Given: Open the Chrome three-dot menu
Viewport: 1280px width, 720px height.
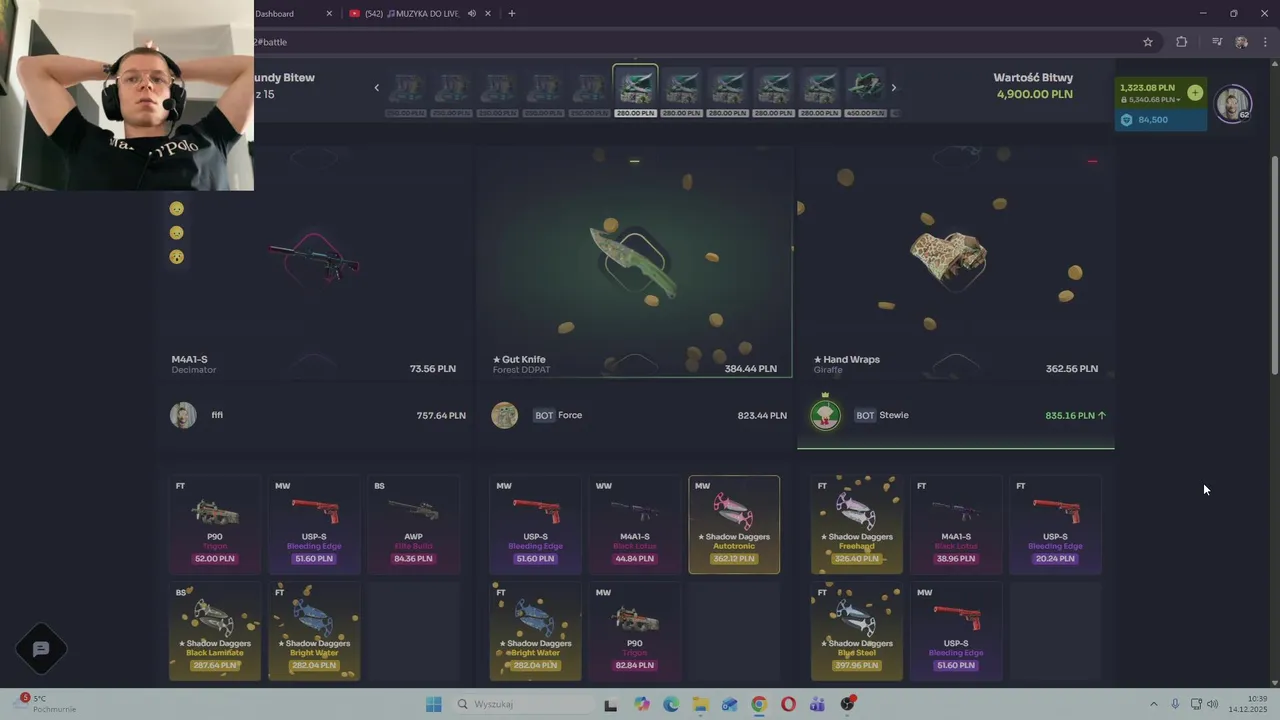Looking at the screenshot, I should pos(1266,42).
